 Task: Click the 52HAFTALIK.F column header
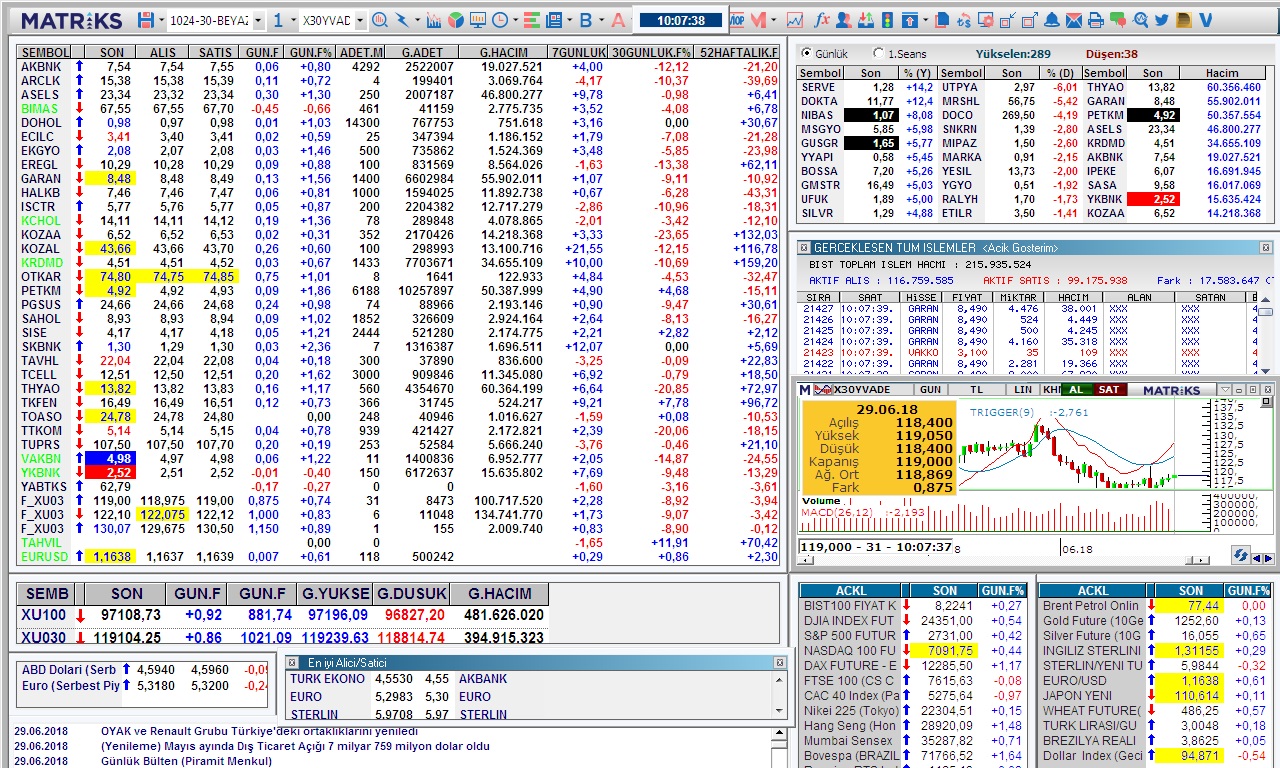[738, 52]
